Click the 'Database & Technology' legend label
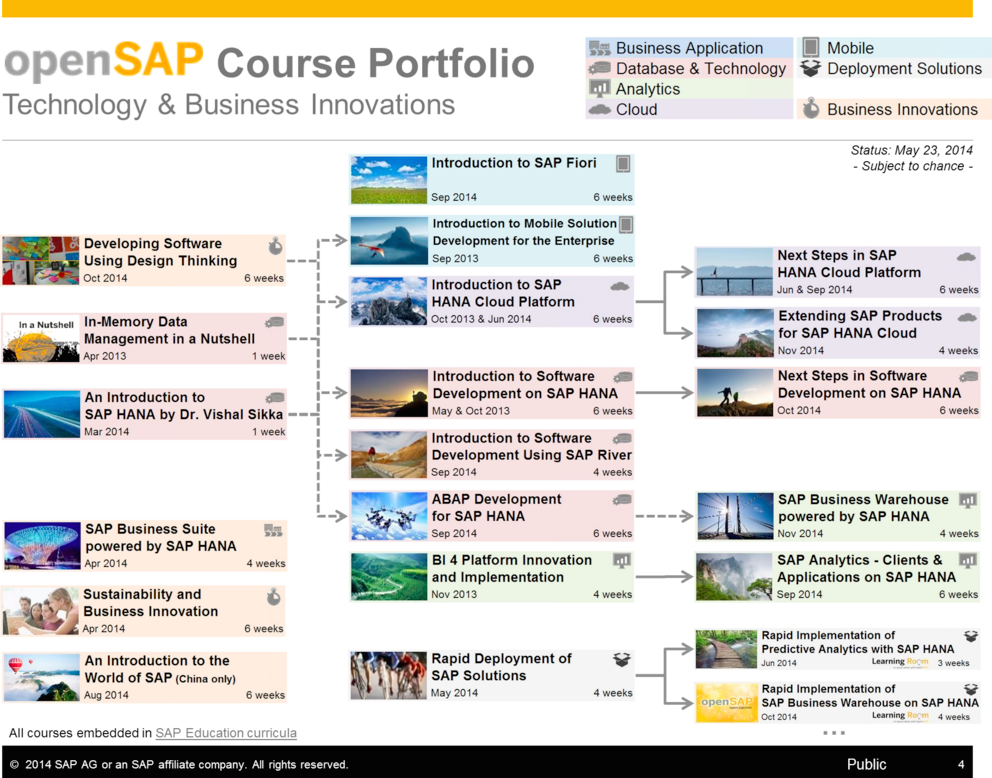This screenshot has height=778, width=992. tap(701, 68)
